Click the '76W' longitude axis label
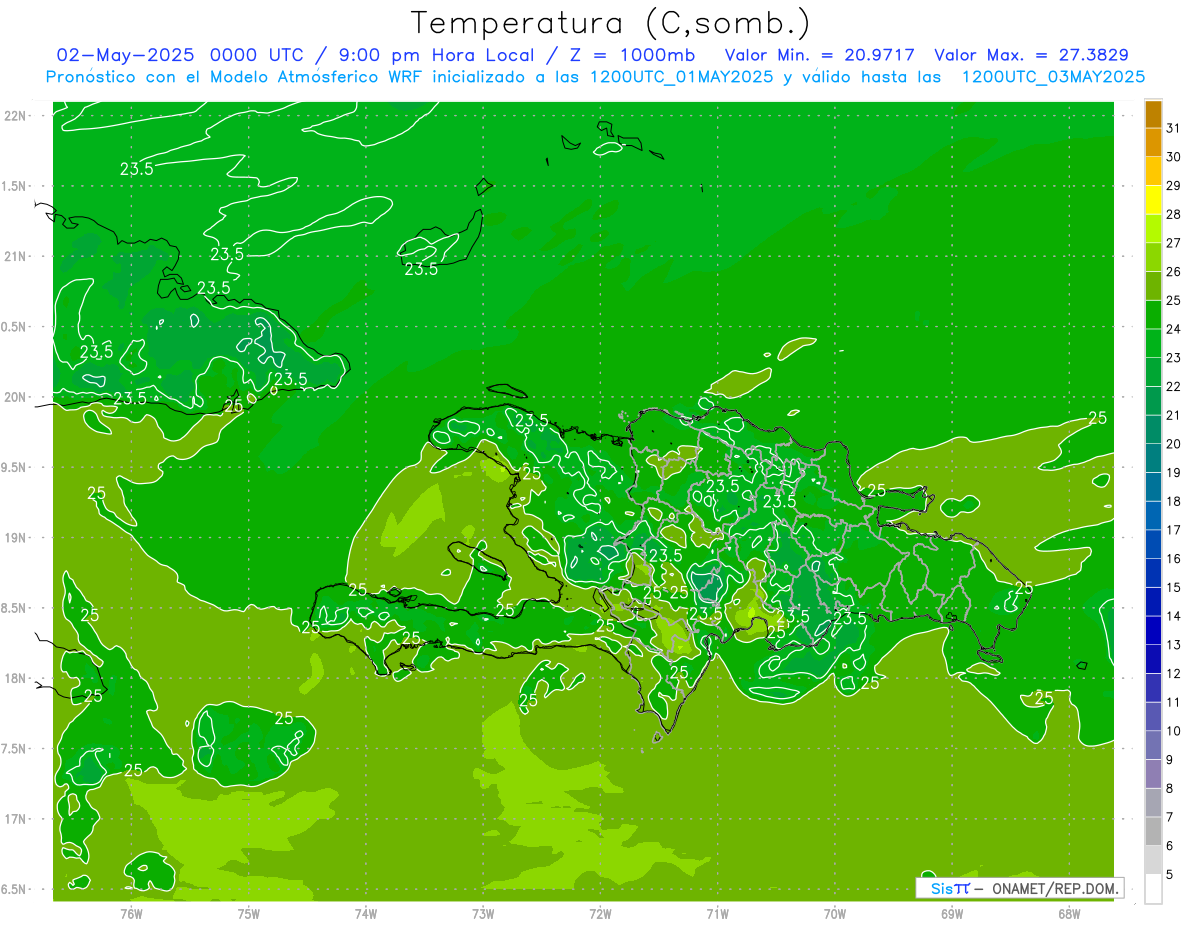 pos(131,914)
